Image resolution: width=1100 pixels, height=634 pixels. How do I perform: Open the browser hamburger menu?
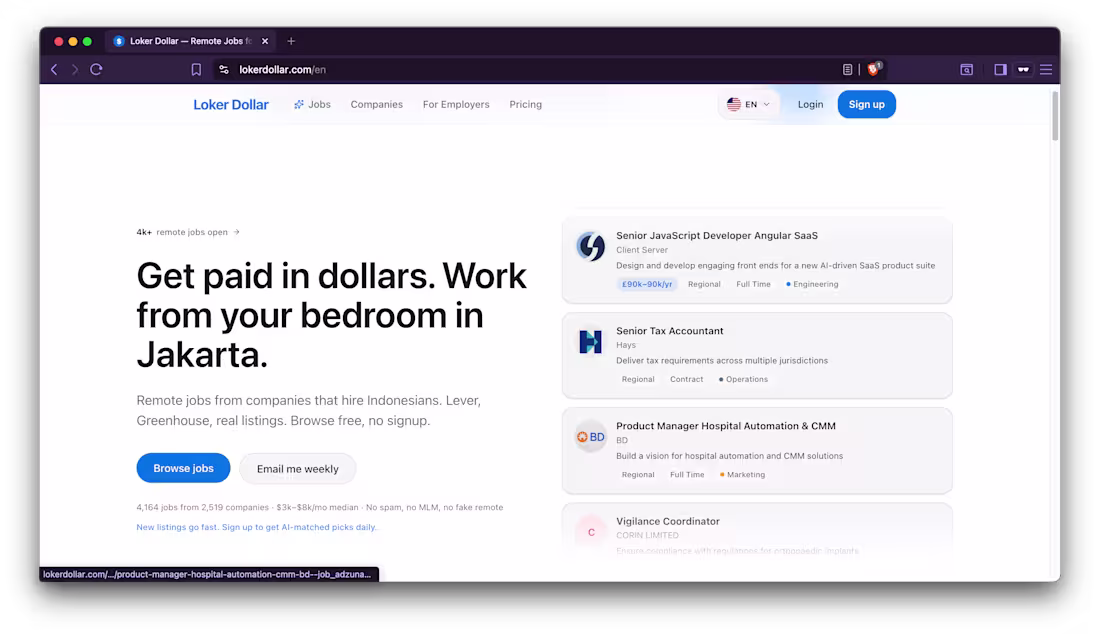point(1046,69)
